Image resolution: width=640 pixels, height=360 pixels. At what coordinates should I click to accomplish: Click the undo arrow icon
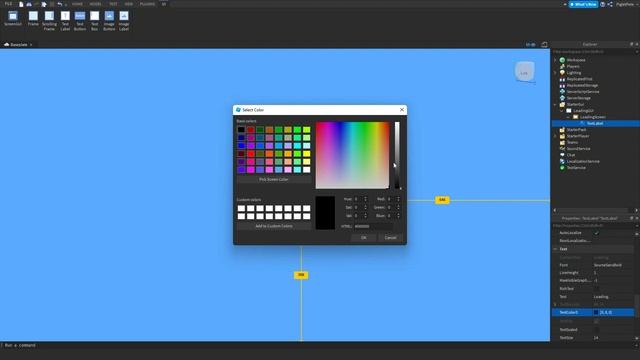[60, 4]
